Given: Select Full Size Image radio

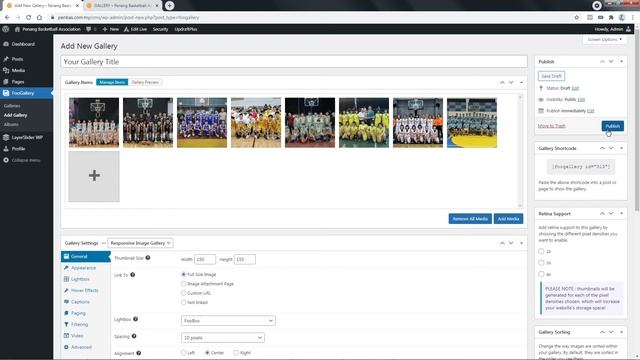Looking at the screenshot, I should (183, 274).
